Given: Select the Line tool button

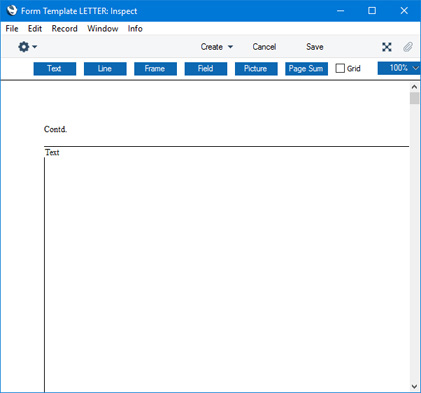Looking at the screenshot, I should coord(105,69).
